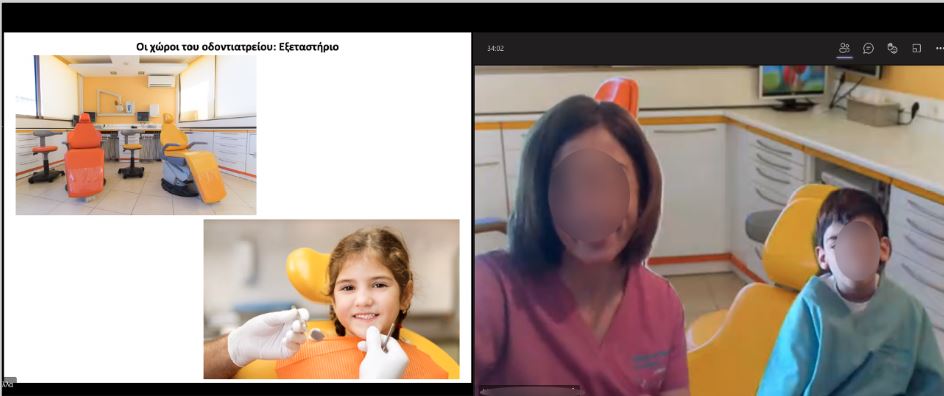Select the dental office room photo on slide
The width and height of the screenshot is (944, 396).
(x=136, y=135)
